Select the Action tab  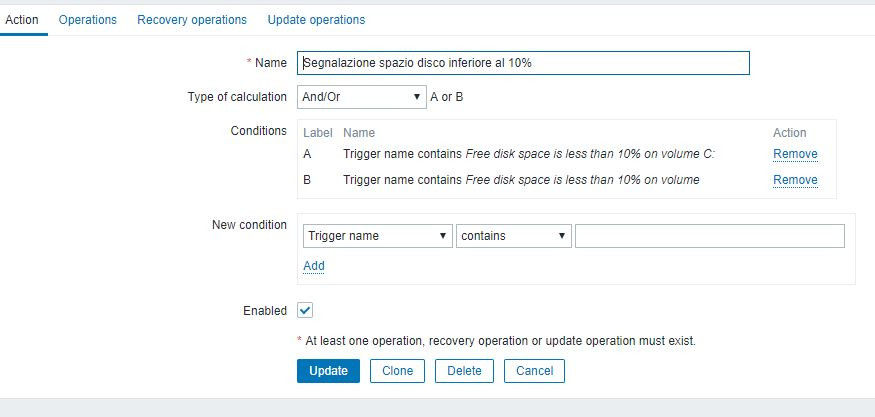(22, 20)
